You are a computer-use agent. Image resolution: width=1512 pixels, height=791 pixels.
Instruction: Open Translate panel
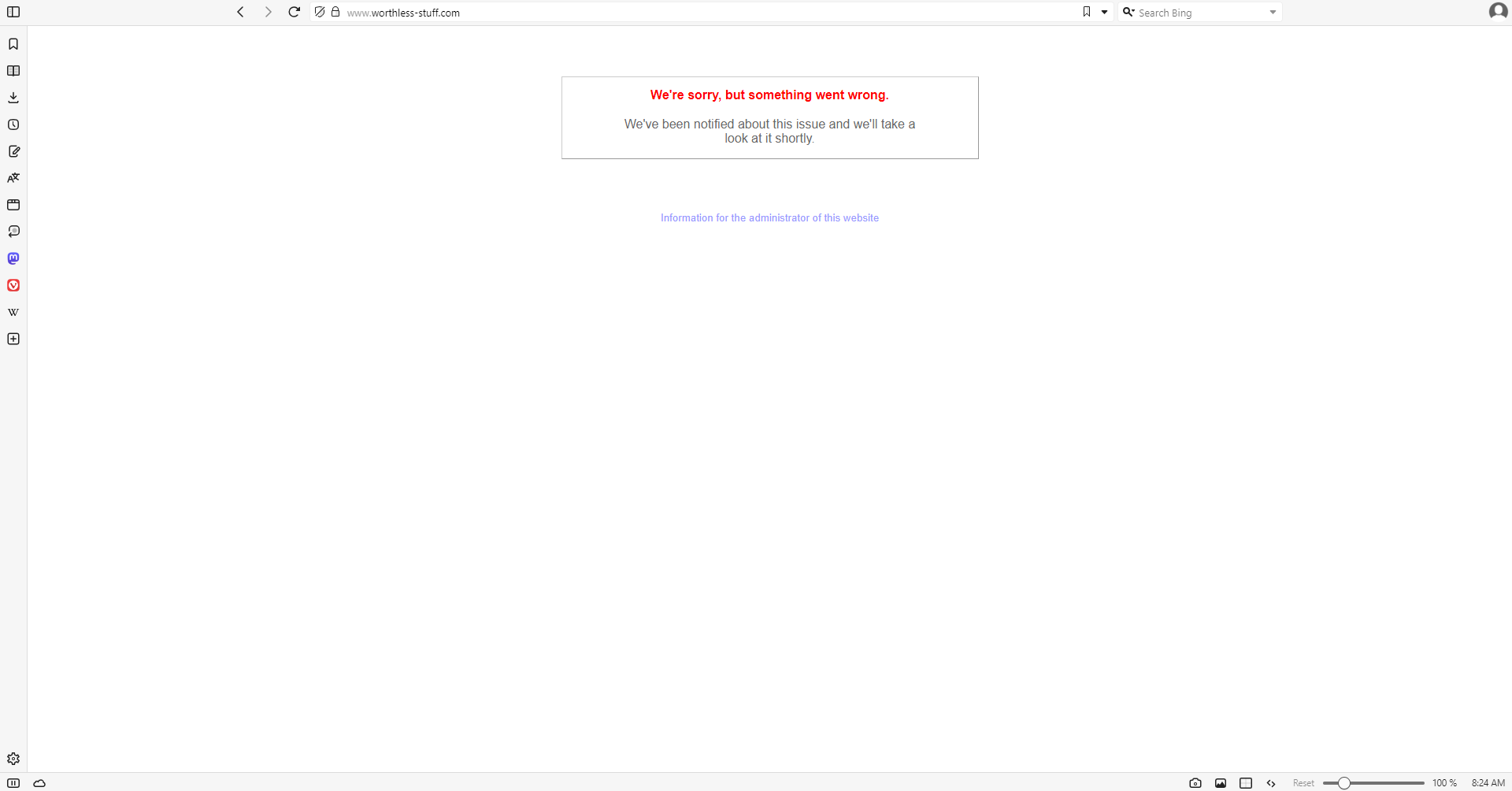13,178
